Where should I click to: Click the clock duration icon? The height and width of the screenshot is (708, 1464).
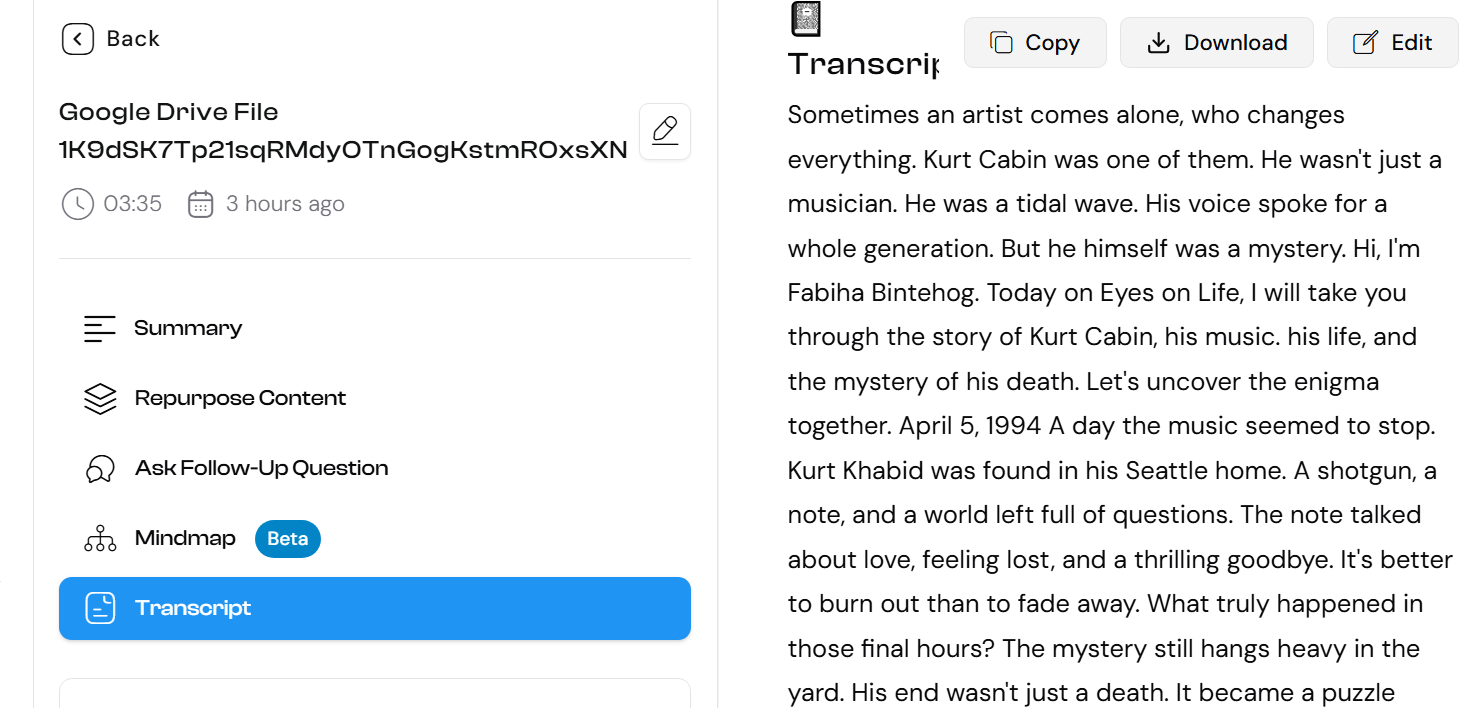pos(78,204)
